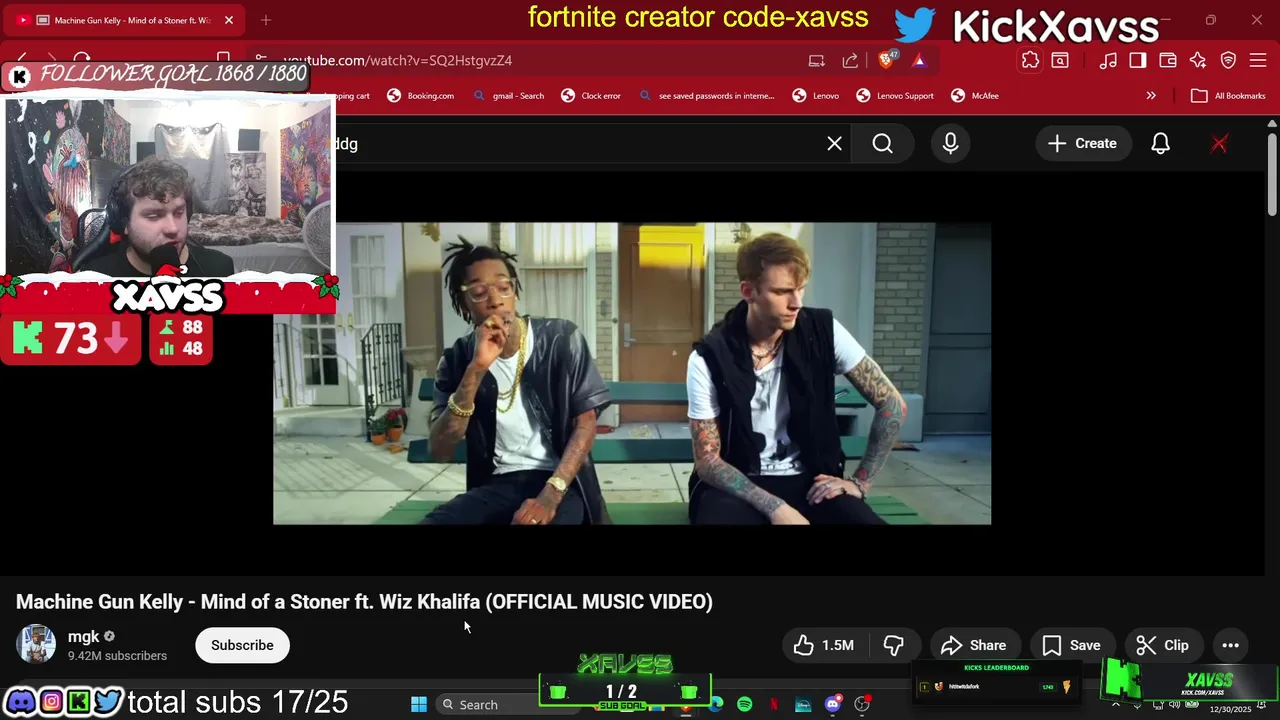Click the Share button under video
The width and height of the screenshot is (1280, 720).
click(x=974, y=645)
